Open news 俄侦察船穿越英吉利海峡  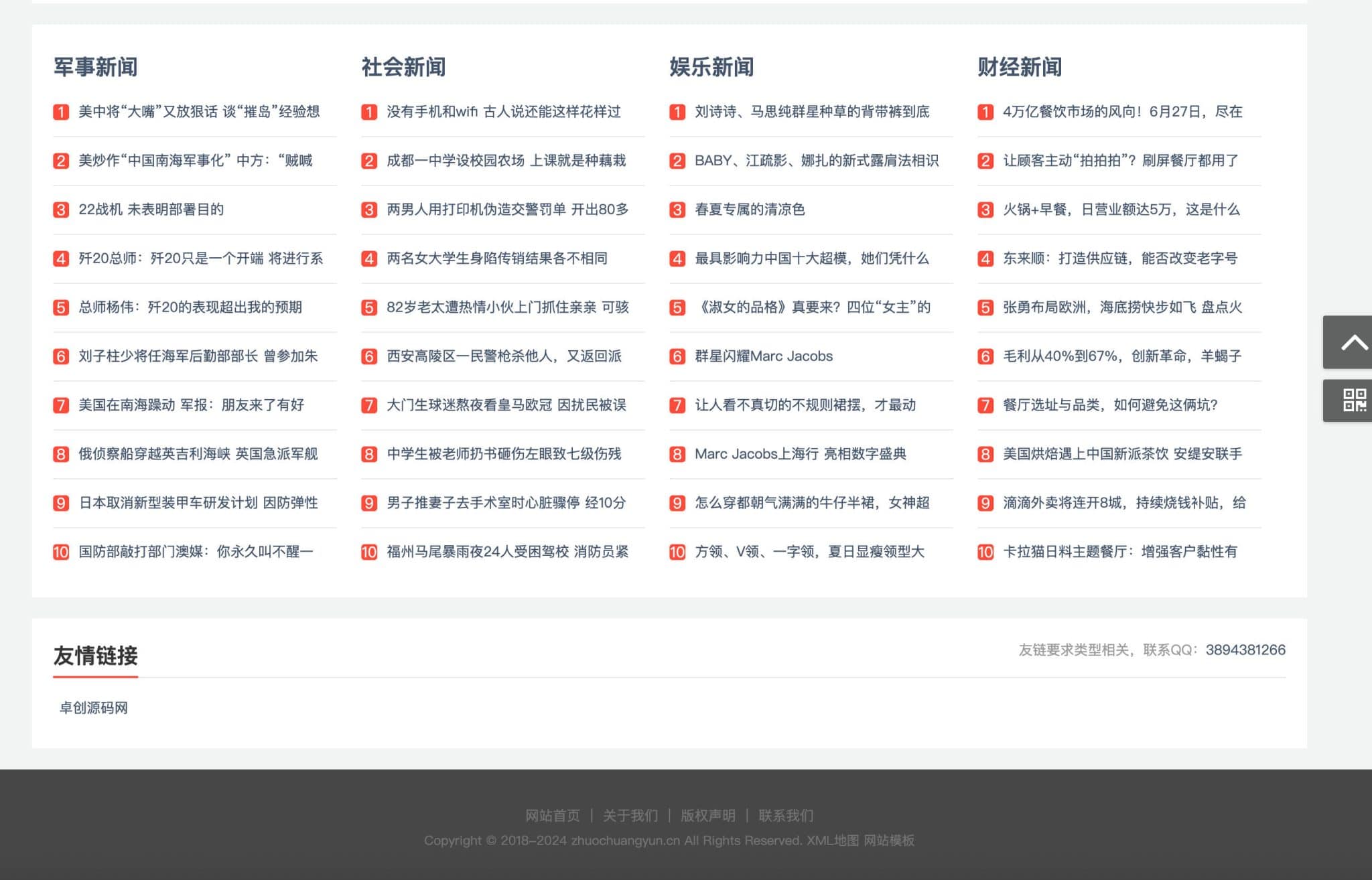[198, 454]
